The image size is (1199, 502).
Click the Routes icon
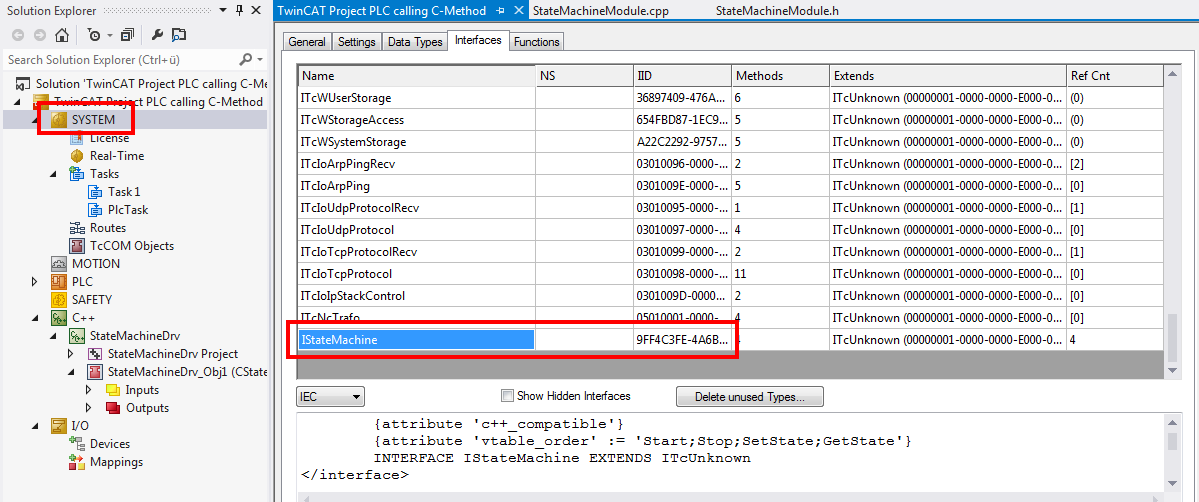pyautogui.click(x=76, y=227)
